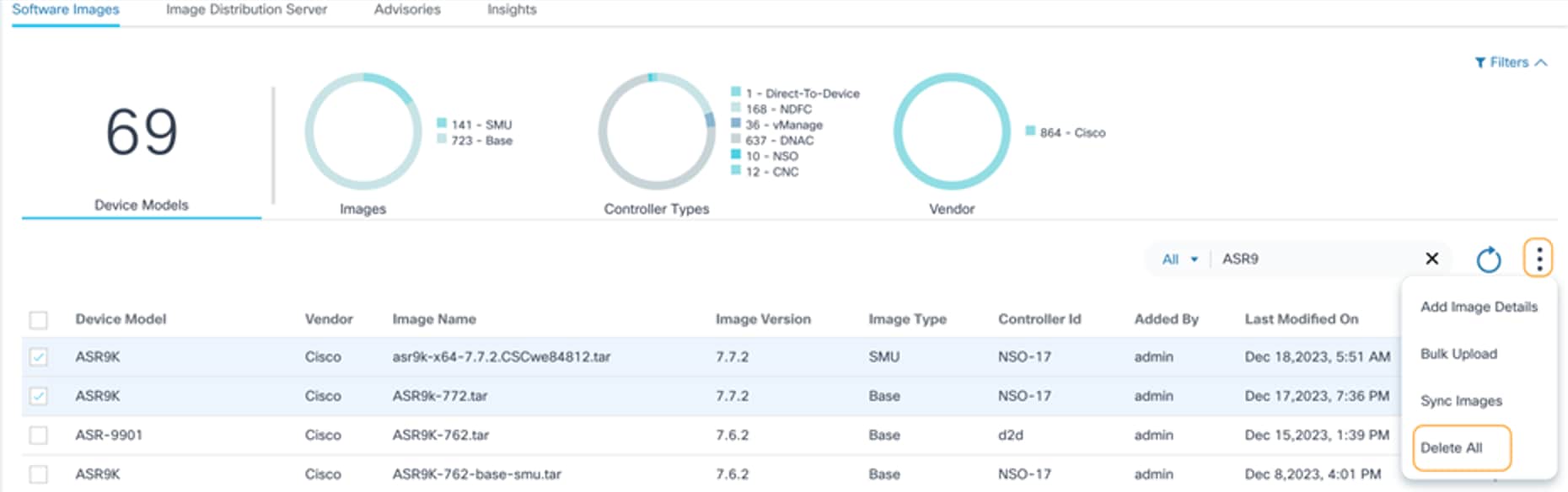Open the All search scope dropdown
1568x492 pixels.
pyautogui.click(x=1179, y=259)
